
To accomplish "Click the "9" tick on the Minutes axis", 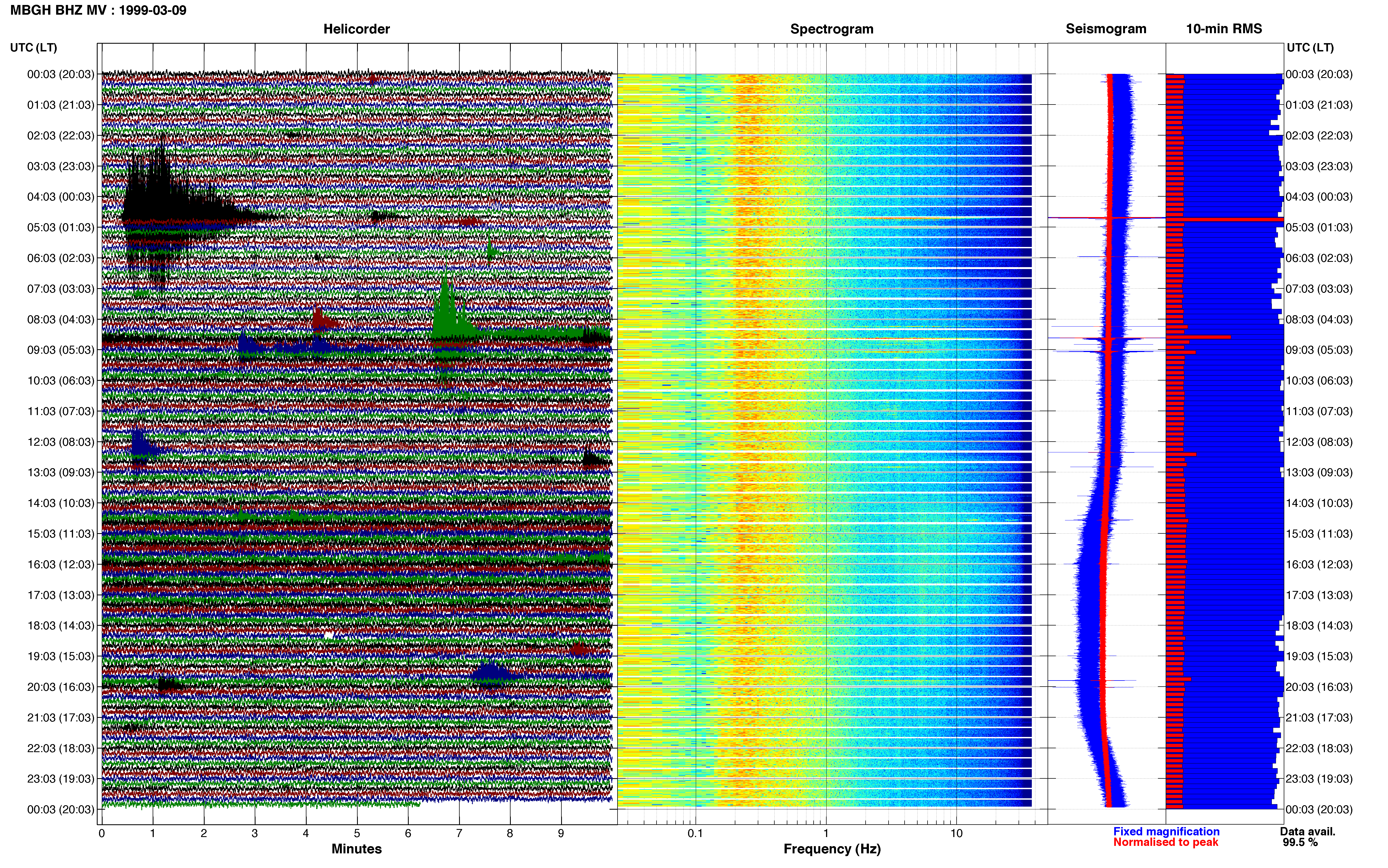I will pos(561,833).
